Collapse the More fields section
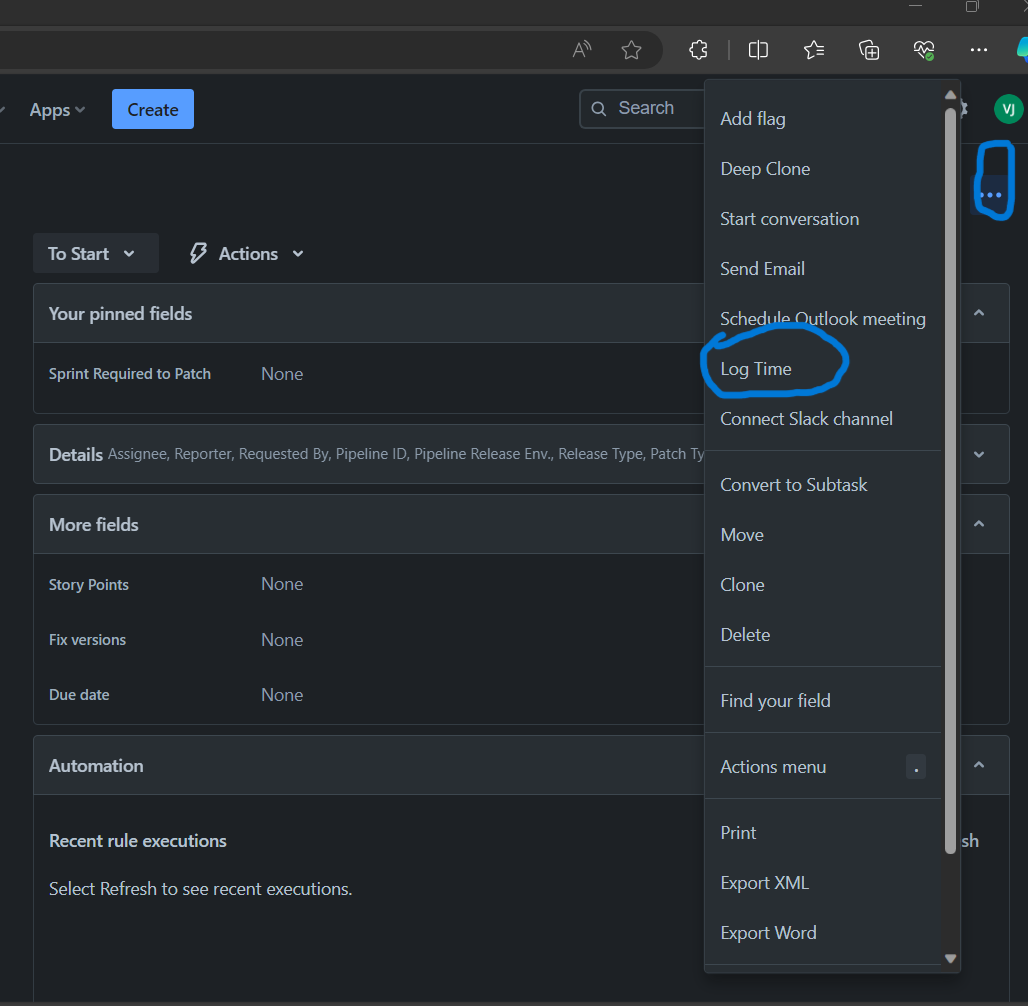 coord(979,524)
